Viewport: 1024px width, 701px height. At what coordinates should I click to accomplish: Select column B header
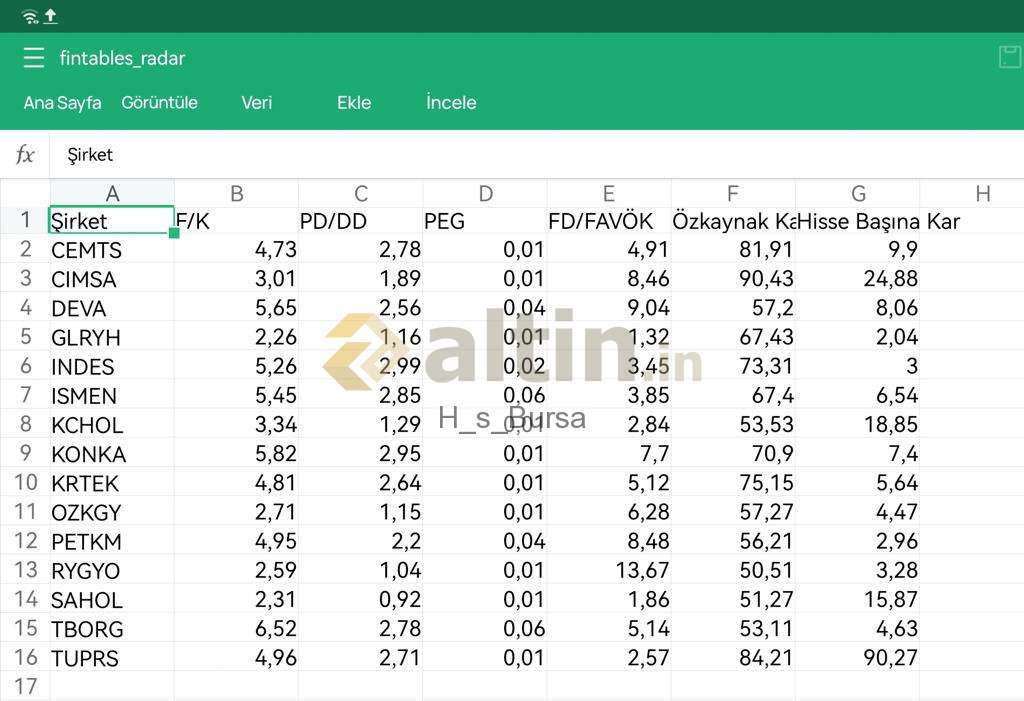236,193
